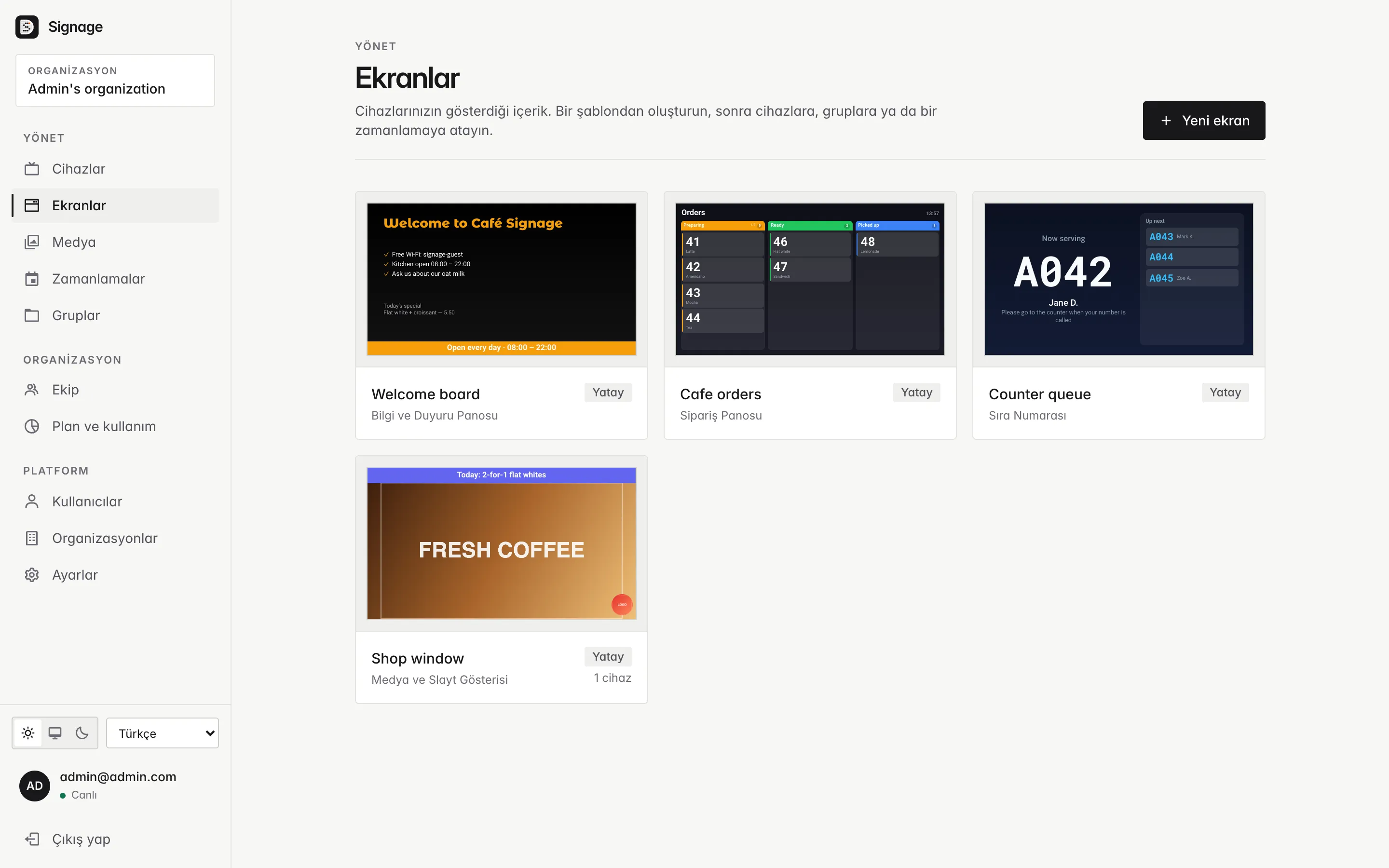Image resolution: width=1389 pixels, height=868 pixels.
Task: Click the Medya gallery icon
Action: click(31, 242)
